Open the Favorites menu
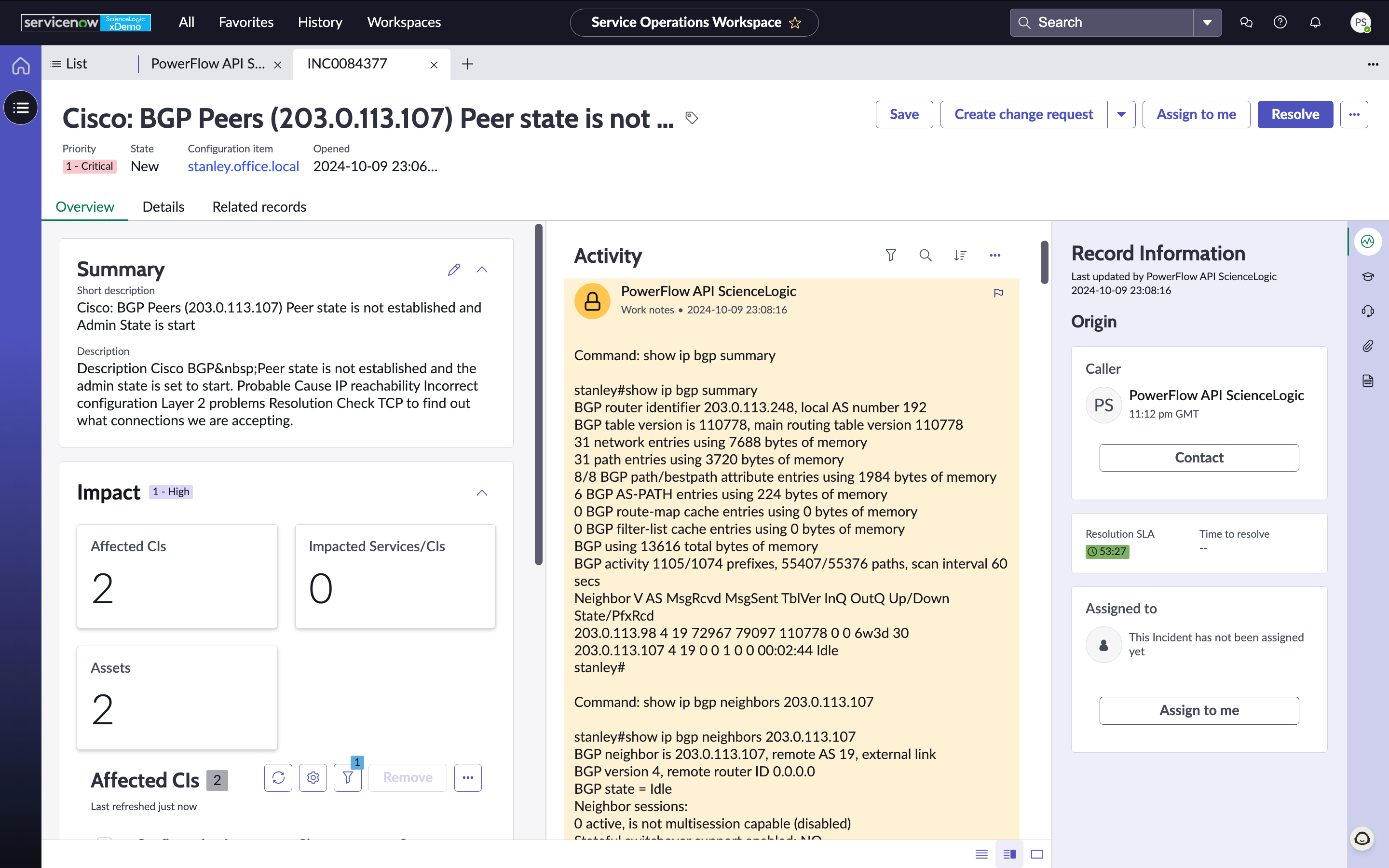The width and height of the screenshot is (1389, 868). point(246,22)
